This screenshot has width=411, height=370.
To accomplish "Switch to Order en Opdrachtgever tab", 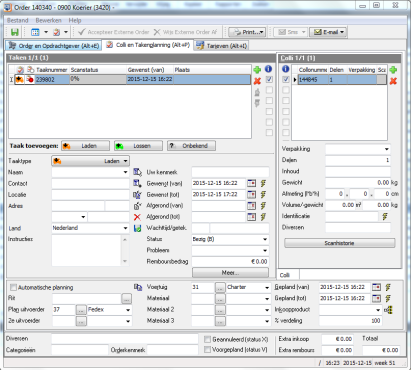I will pos(54,46).
